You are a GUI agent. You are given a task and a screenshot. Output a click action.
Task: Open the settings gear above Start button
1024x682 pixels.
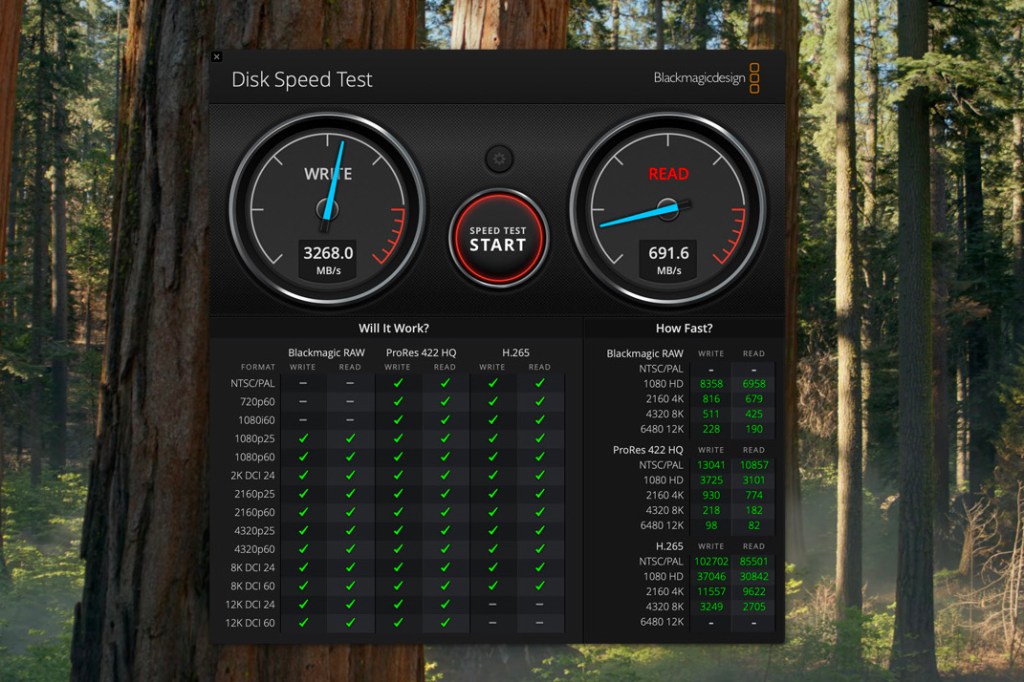499,159
